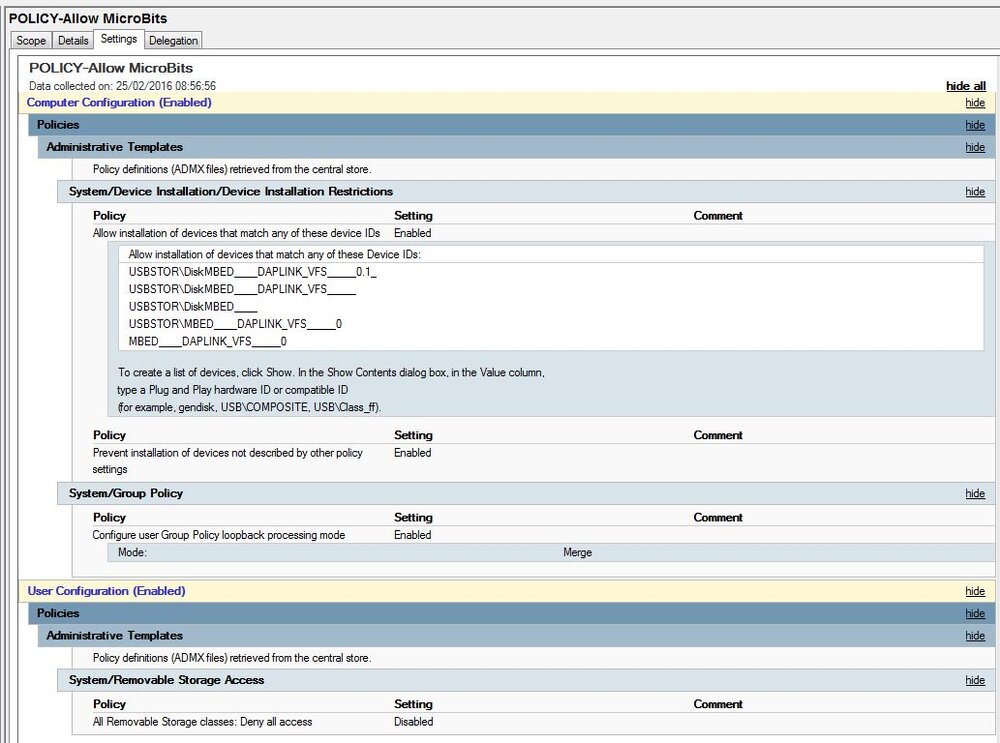Select 'All Removable Storage classes: Deny all access'
1000x743 pixels.
pyautogui.click(x=202, y=721)
